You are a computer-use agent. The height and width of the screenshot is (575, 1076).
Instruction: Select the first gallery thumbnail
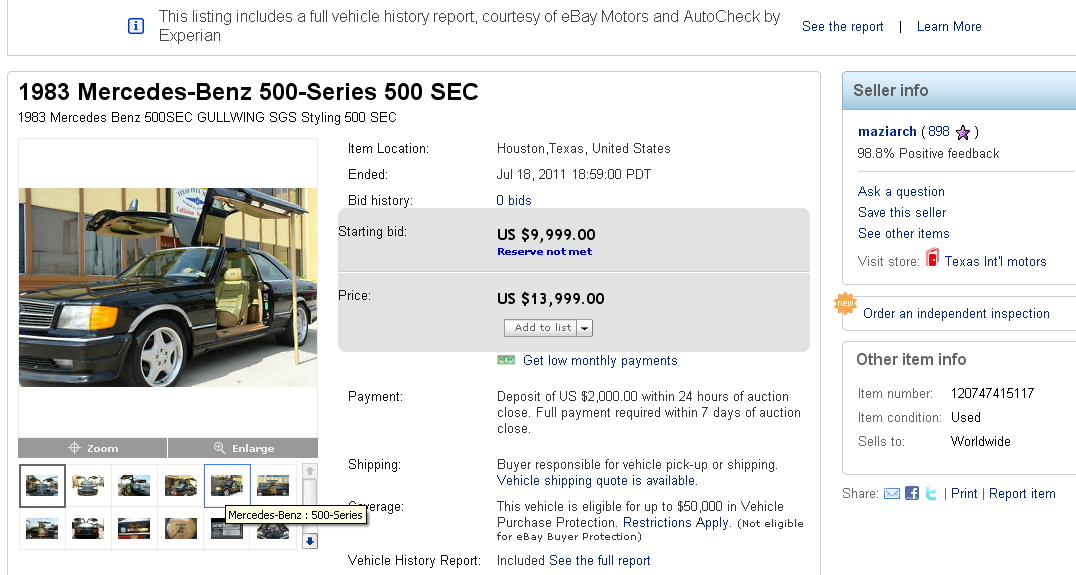tap(43, 486)
